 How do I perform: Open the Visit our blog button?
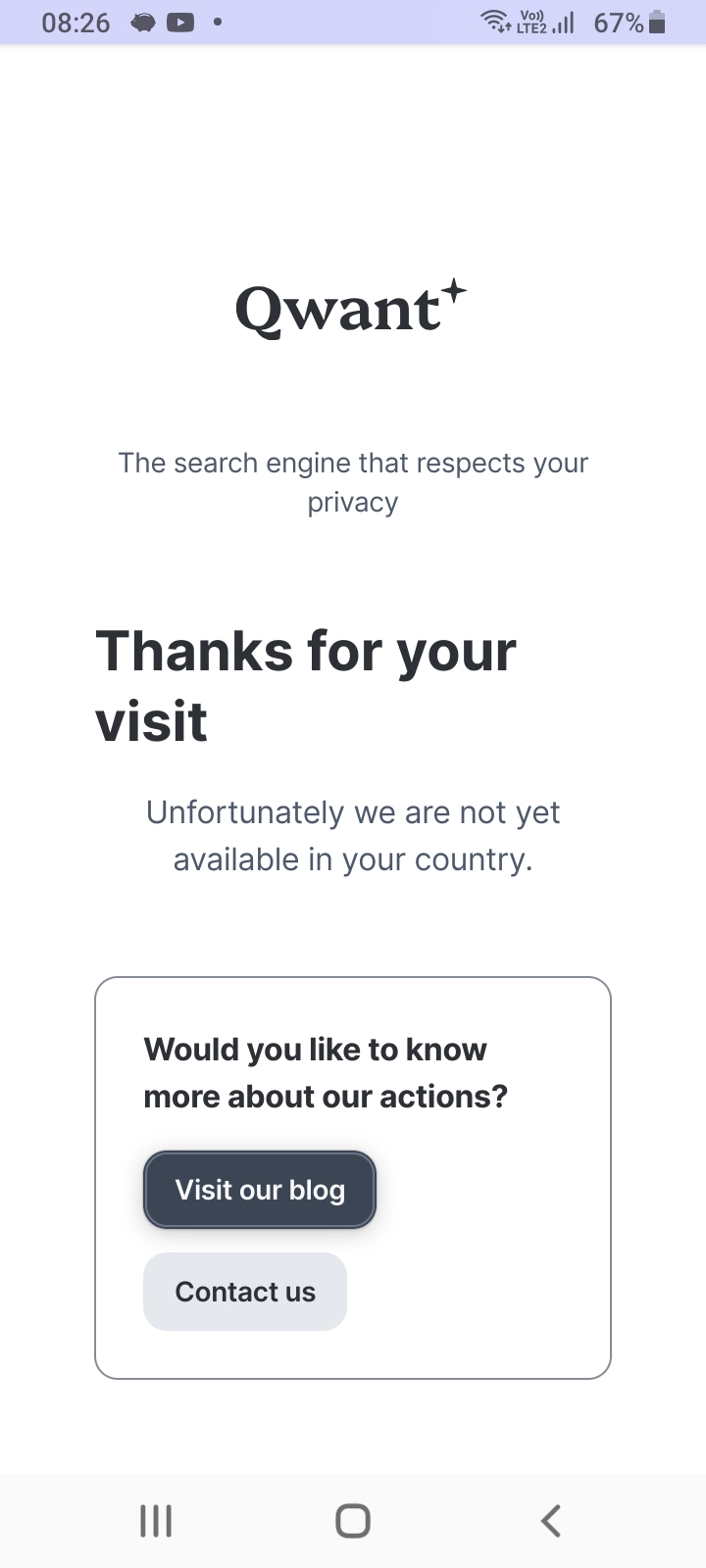pos(260,1190)
